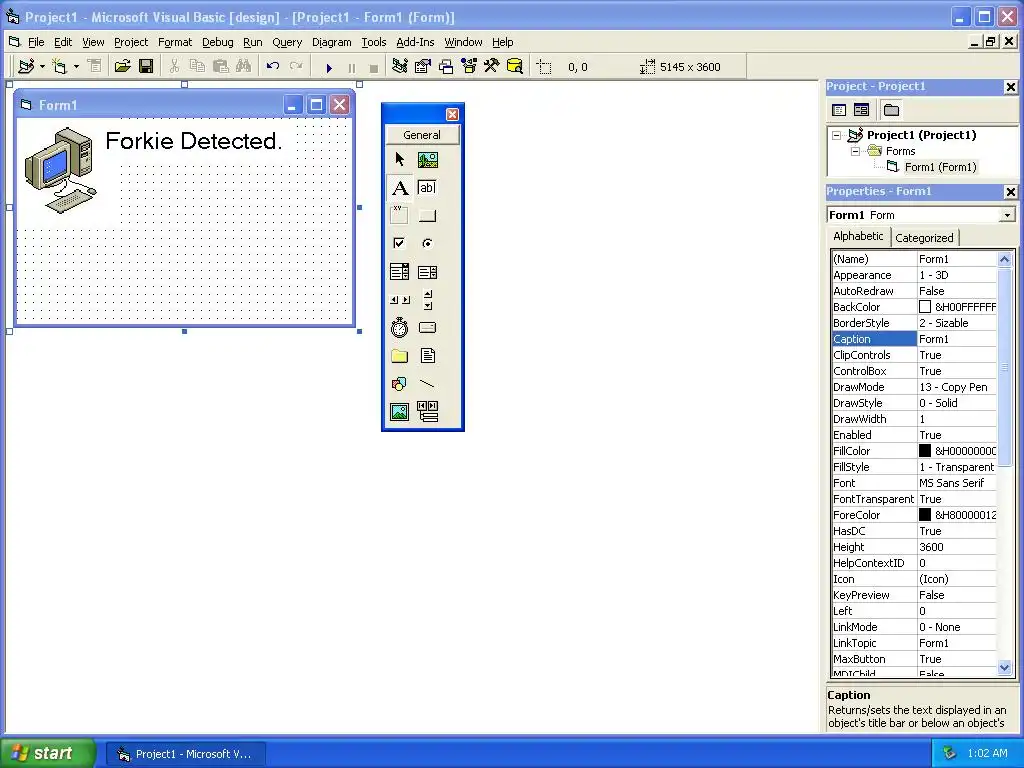Viewport: 1024px width, 768px height.
Task: Open the Properties Window from the toolbar icon
Action: tap(423, 66)
